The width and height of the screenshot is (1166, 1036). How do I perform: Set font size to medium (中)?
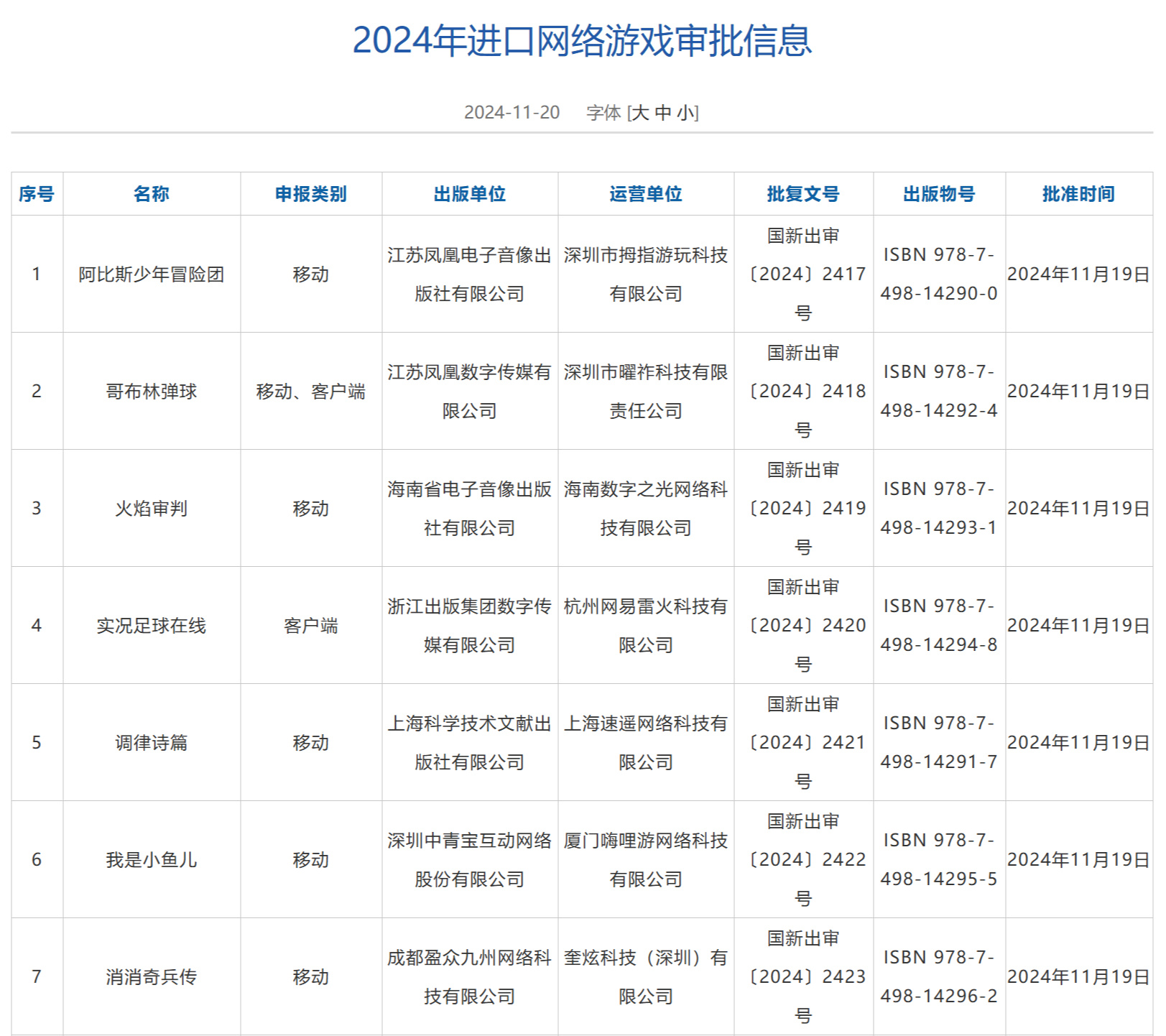[663, 113]
